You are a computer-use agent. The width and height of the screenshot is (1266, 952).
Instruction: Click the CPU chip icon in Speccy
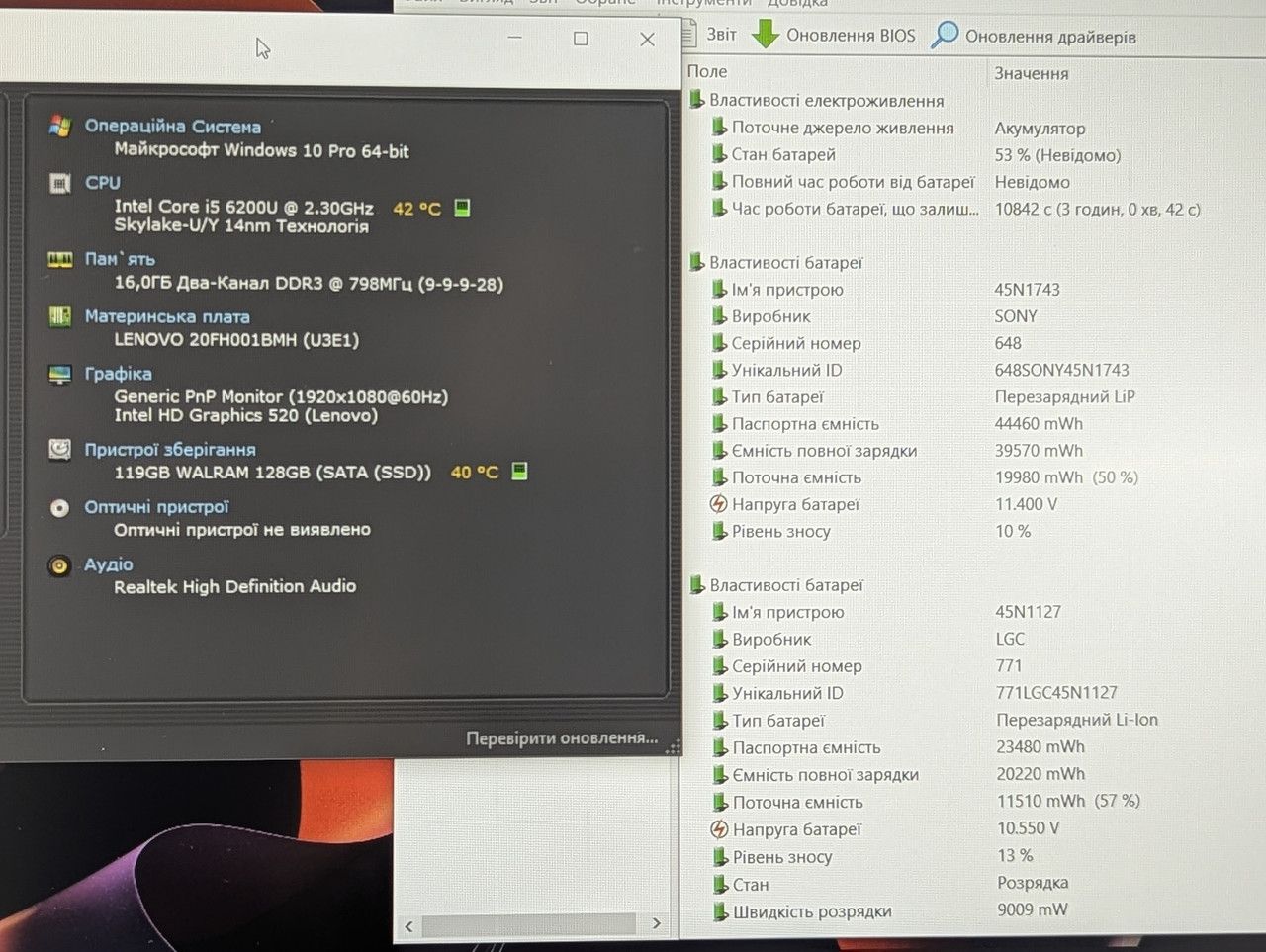point(59,183)
